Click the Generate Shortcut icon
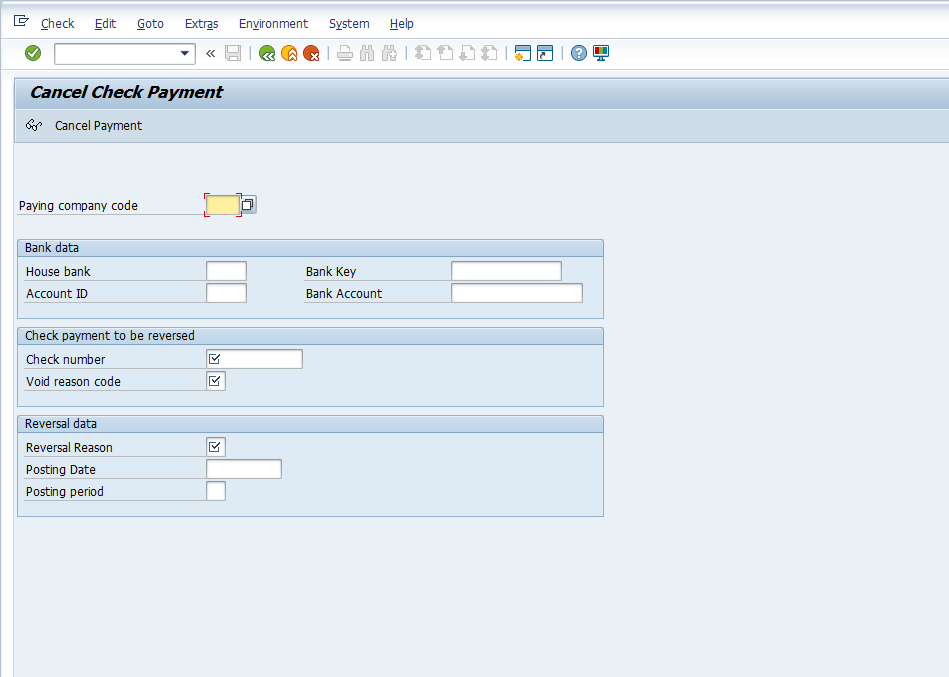 click(545, 53)
